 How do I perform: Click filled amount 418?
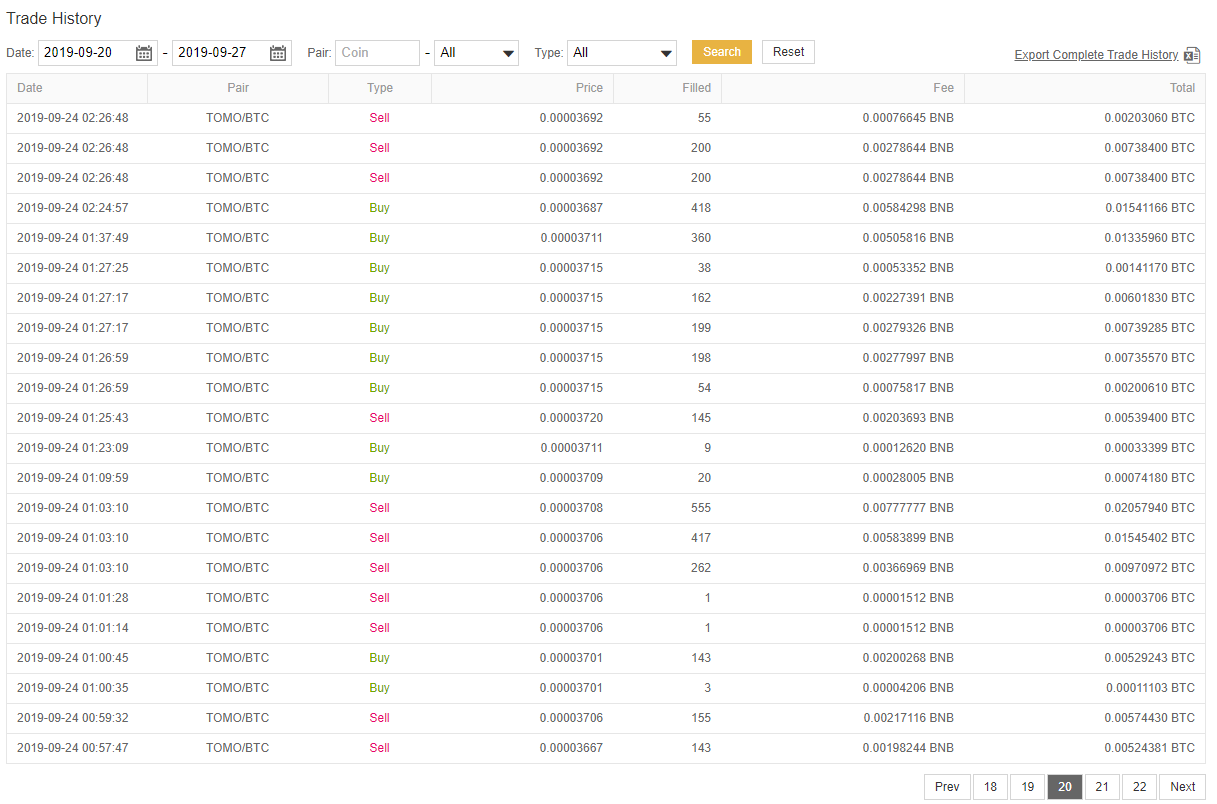point(701,208)
